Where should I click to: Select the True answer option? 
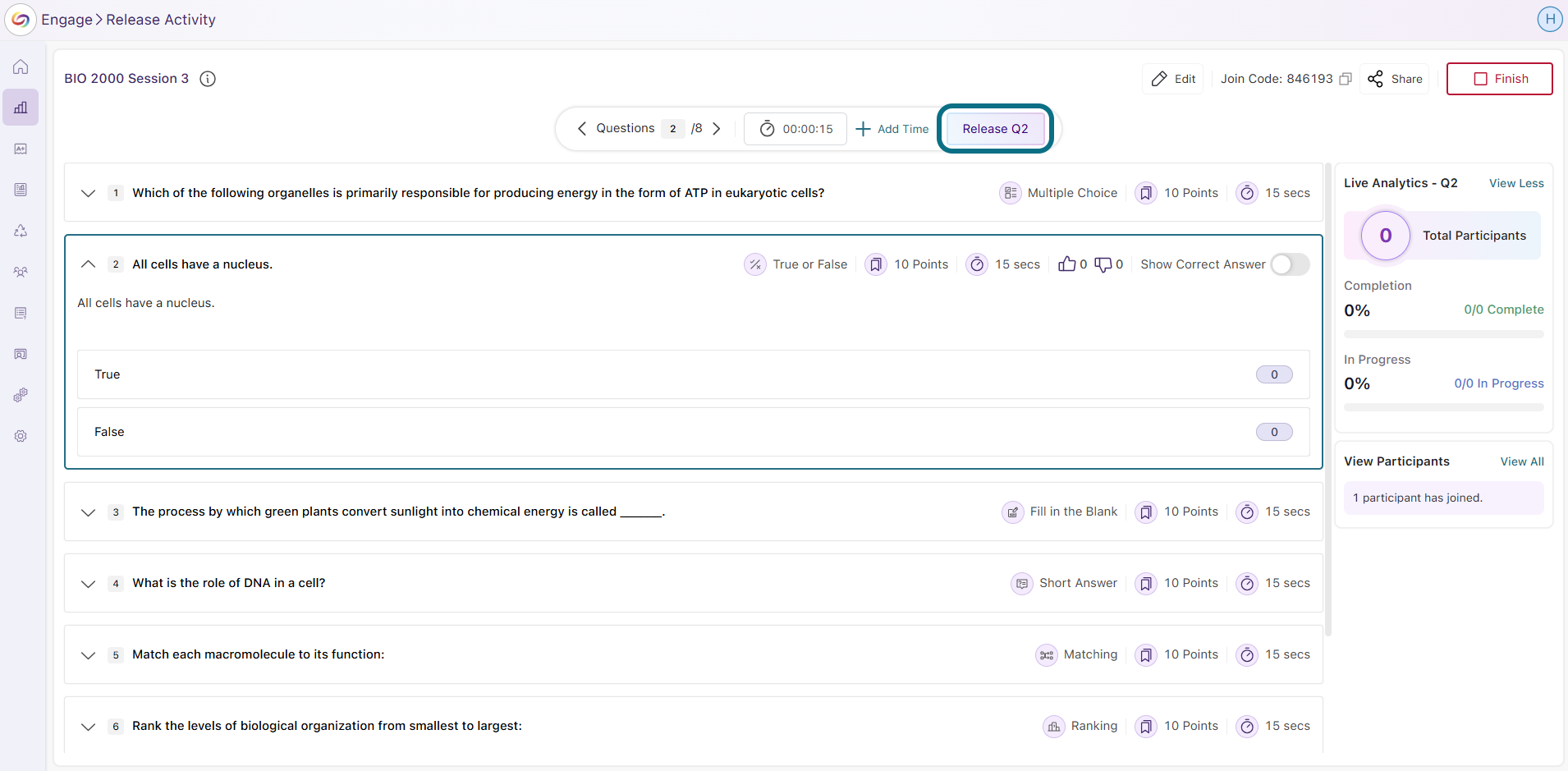pyautogui.click(x=693, y=374)
